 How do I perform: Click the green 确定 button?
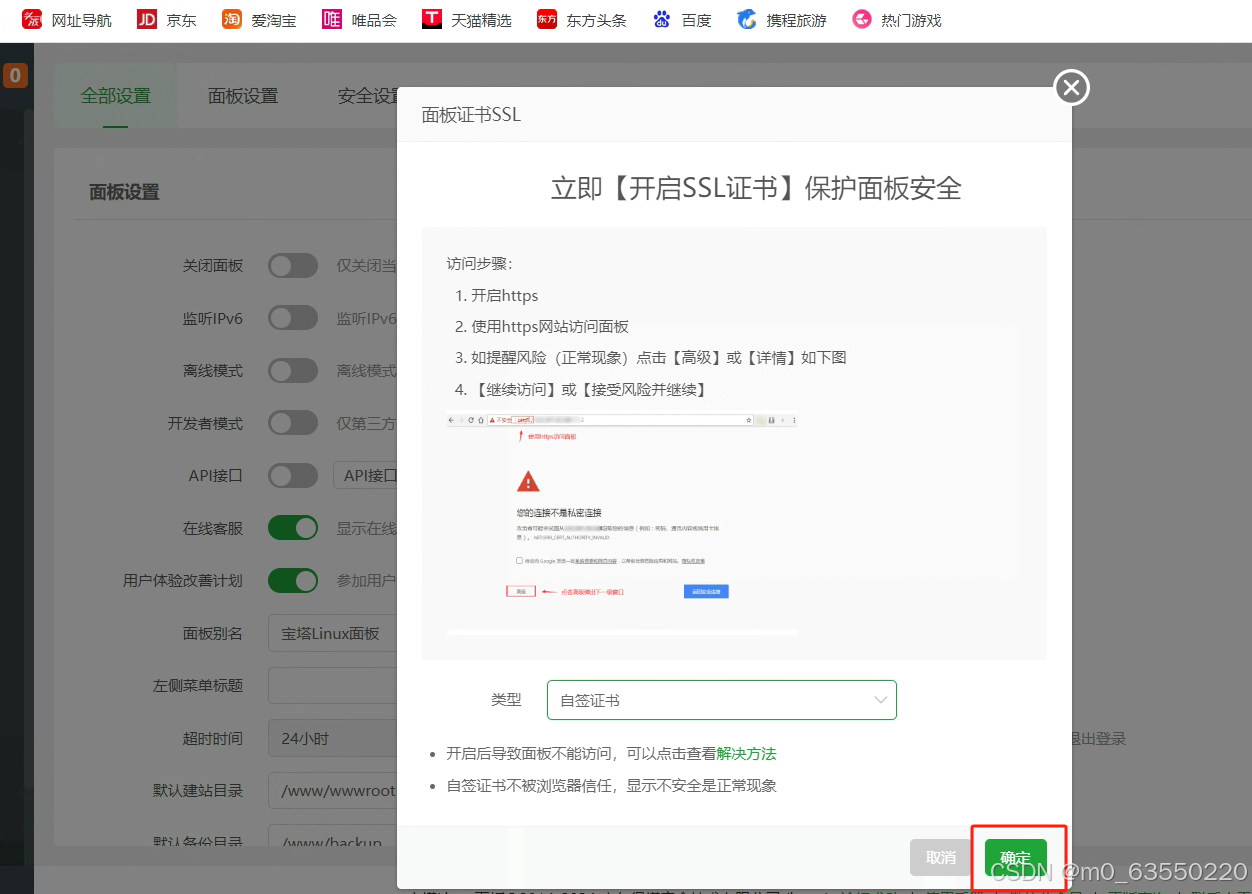(1015, 858)
